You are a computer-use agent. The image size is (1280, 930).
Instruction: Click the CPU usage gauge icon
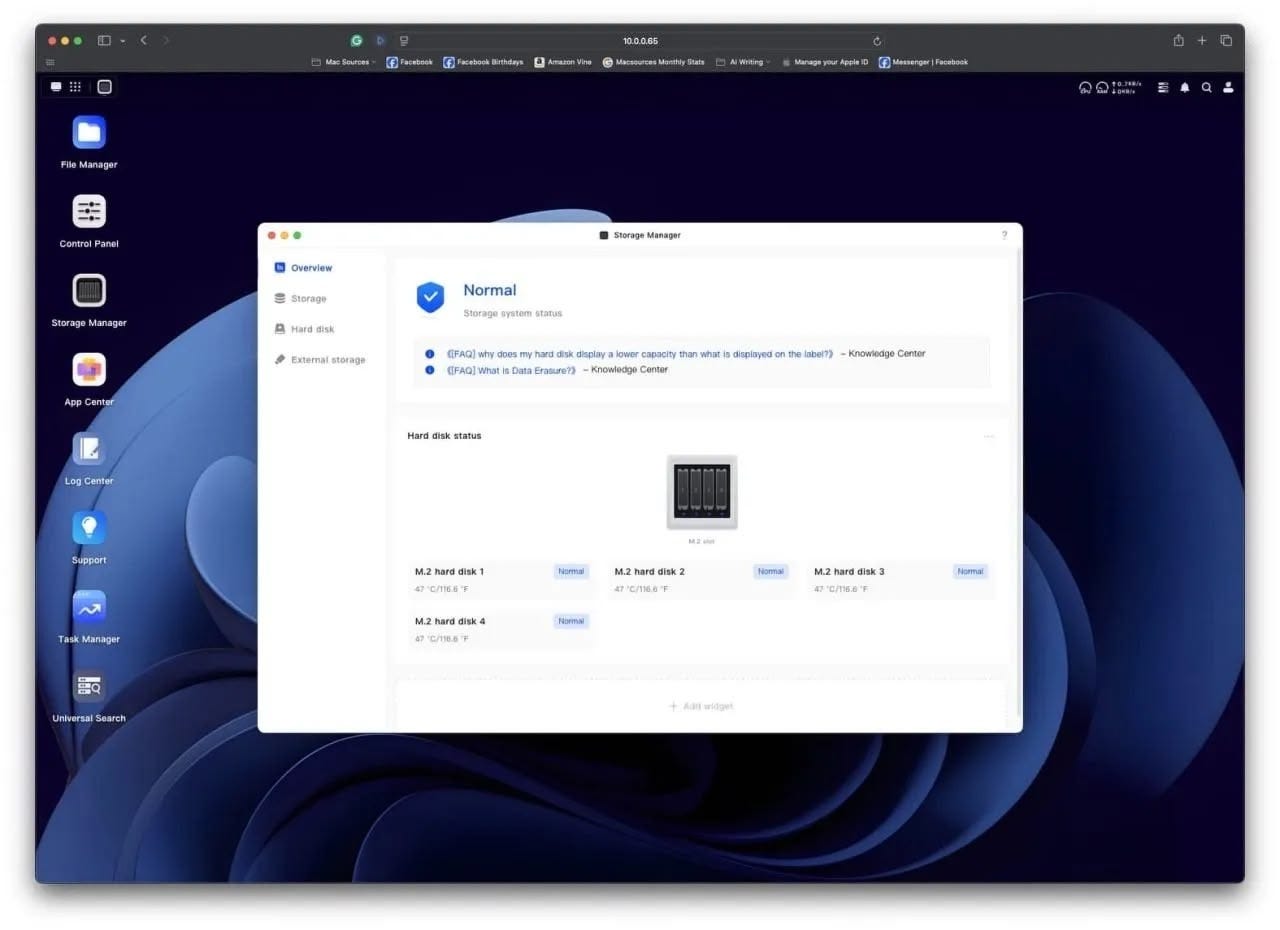[x=1085, y=88]
